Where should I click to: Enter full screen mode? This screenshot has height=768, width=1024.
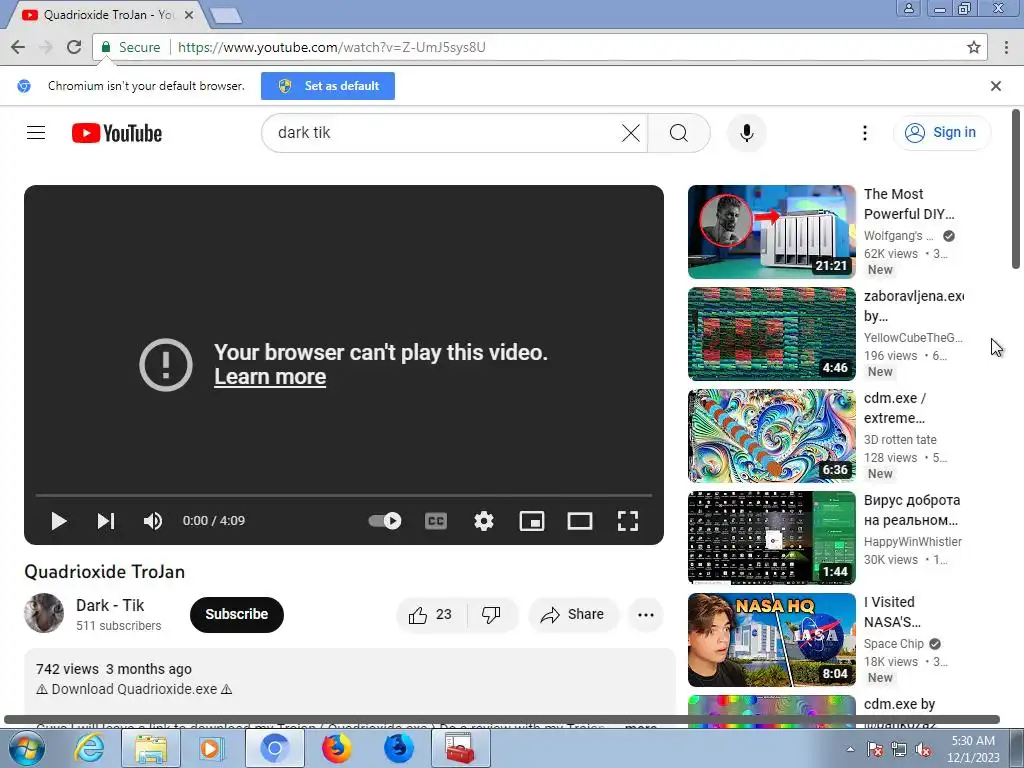pos(628,520)
